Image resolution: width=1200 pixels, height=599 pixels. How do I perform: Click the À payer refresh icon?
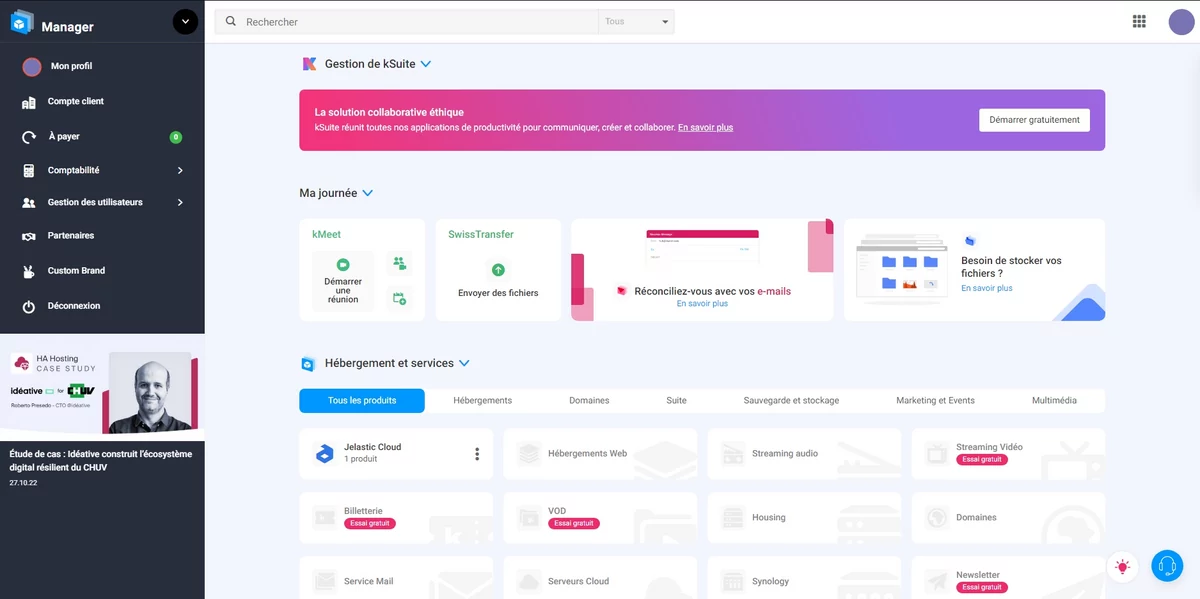click(x=29, y=137)
